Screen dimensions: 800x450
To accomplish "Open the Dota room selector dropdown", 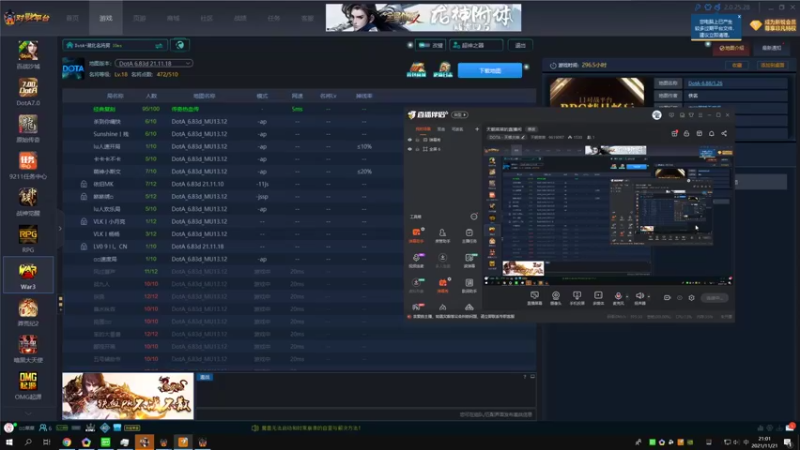I will pyautogui.click(x=115, y=45).
